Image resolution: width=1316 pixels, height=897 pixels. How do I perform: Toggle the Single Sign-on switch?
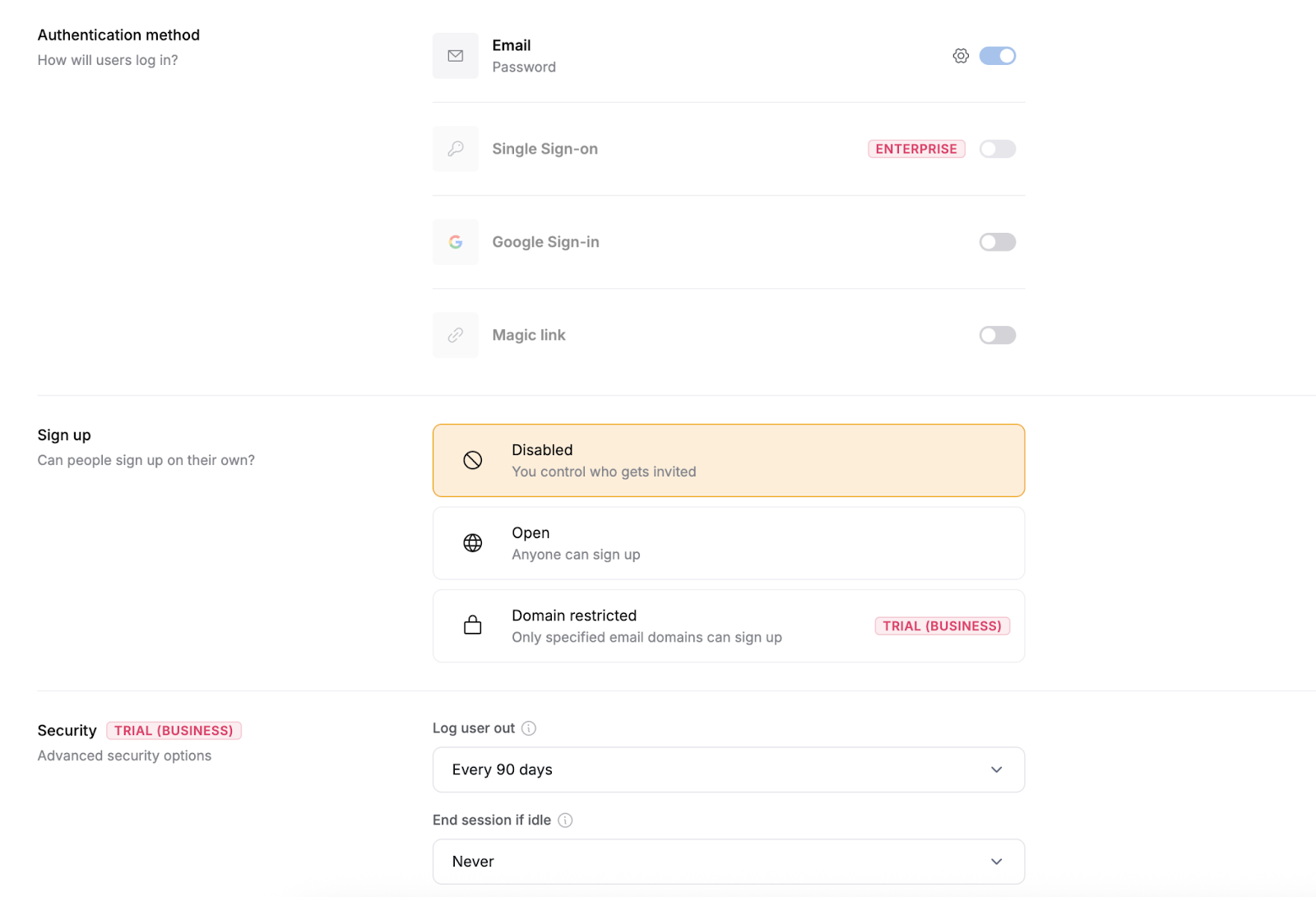997,149
